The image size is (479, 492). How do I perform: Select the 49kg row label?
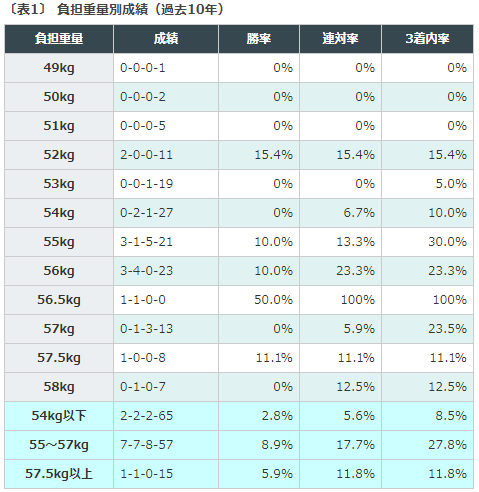(x=59, y=68)
